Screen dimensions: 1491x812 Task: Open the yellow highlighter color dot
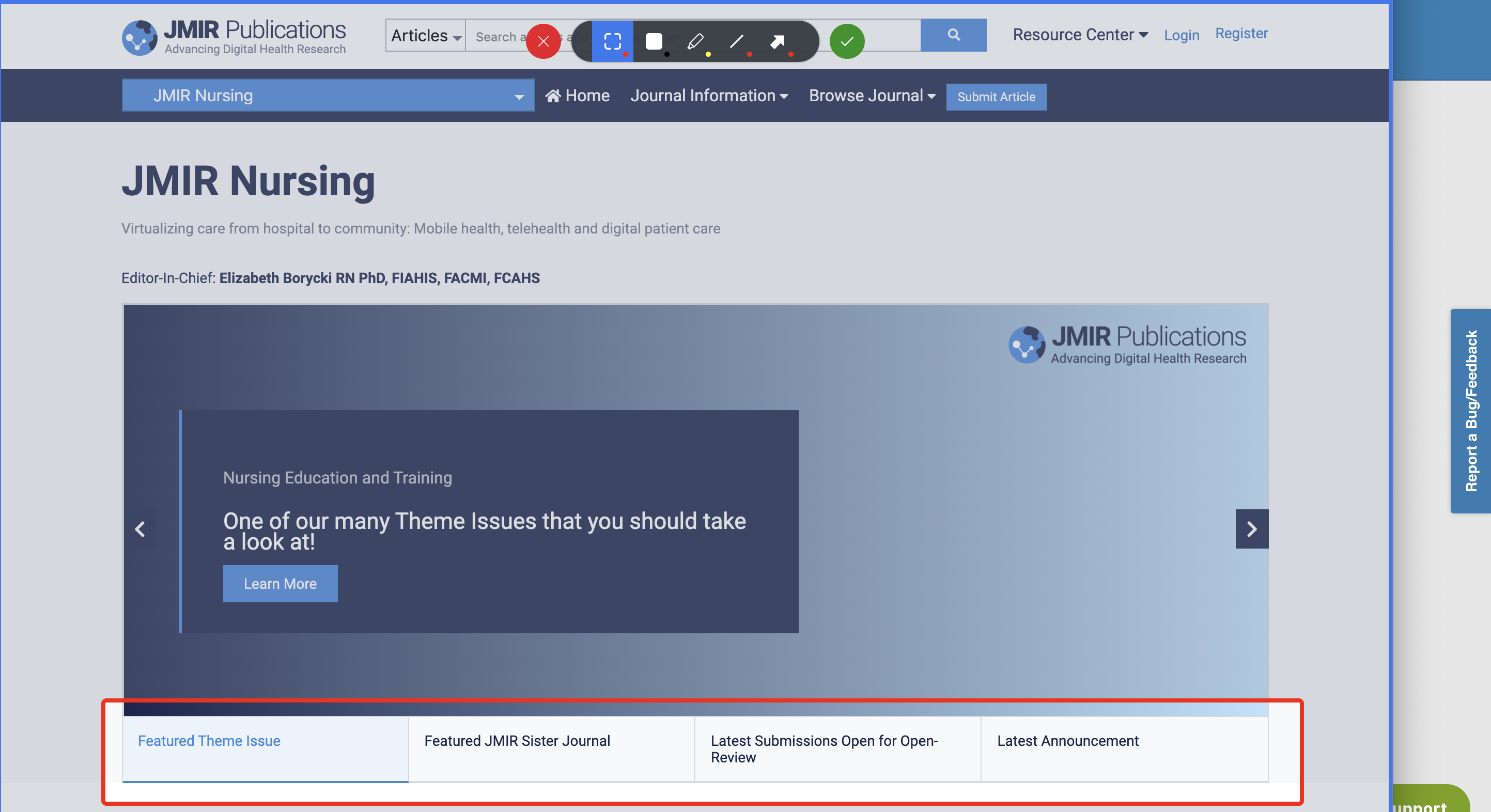[708, 54]
